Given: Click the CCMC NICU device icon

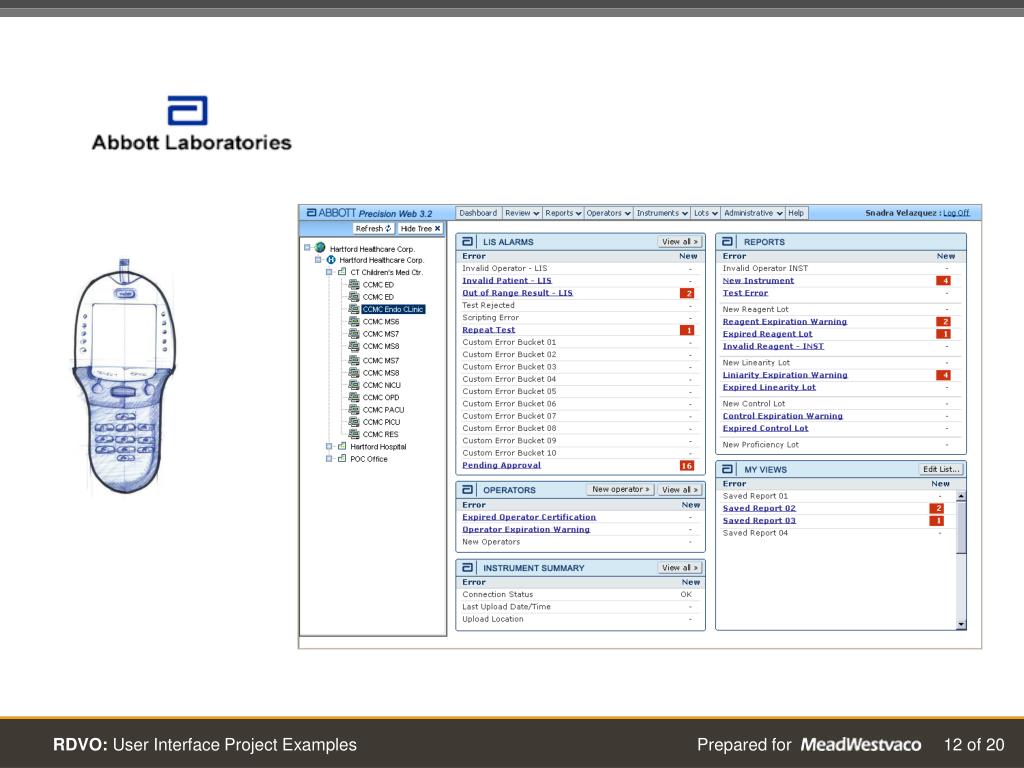Looking at the screenshot, I should pyautogui.click(x=354, y=385).
